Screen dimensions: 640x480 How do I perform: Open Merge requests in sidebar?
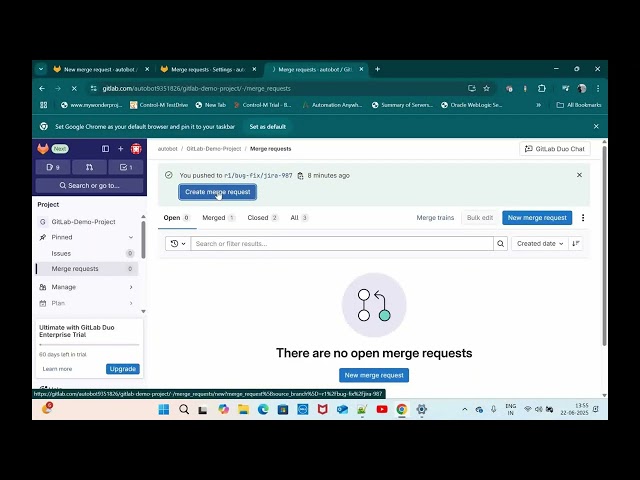pos(87,269)
